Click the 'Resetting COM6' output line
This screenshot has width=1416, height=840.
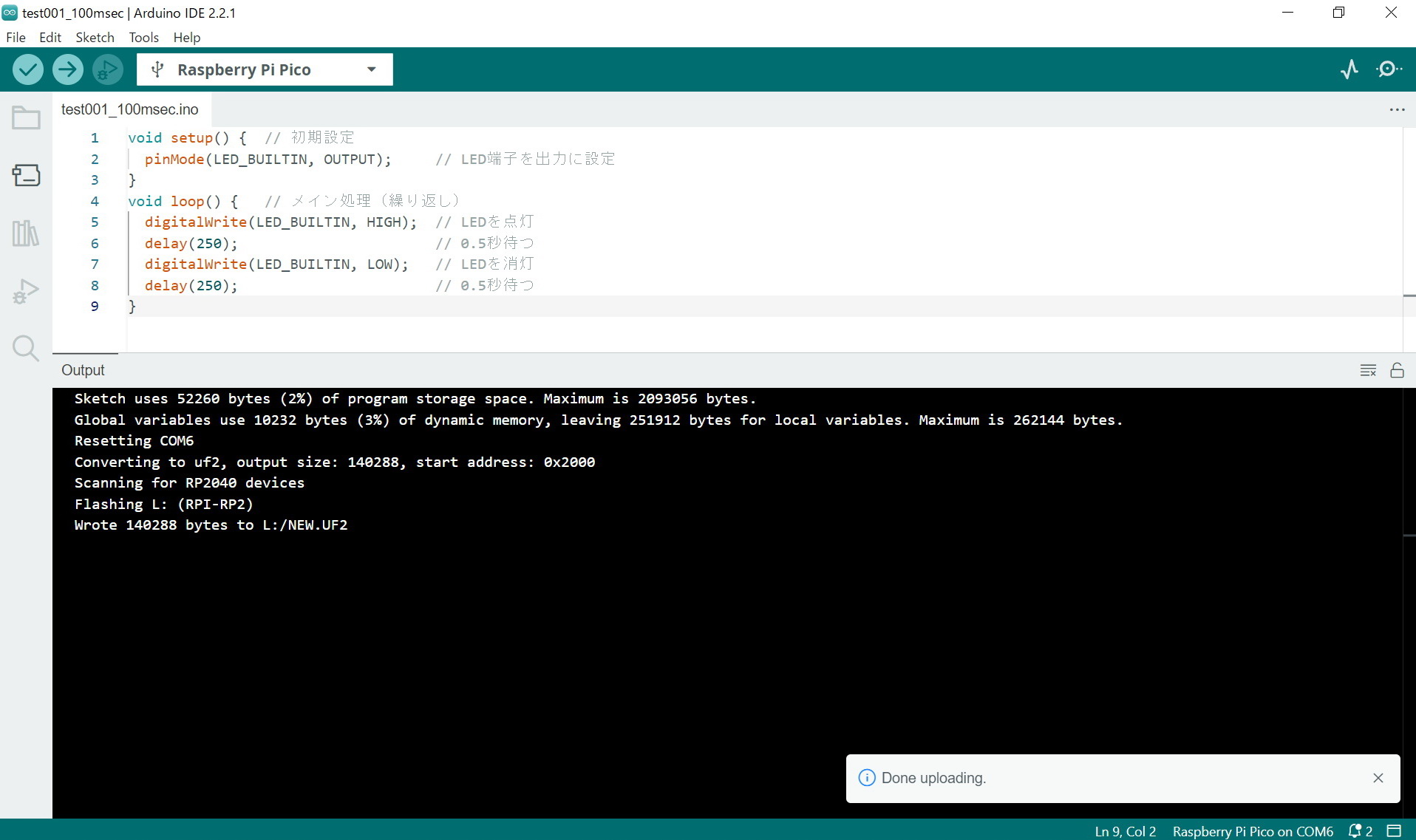click(x=134, y=441)
